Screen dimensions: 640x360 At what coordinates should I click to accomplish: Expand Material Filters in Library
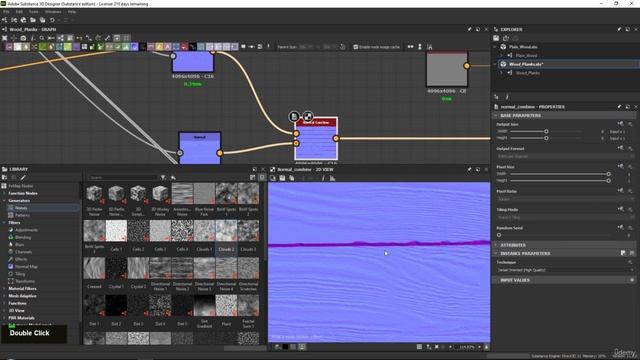click(4, 289)
